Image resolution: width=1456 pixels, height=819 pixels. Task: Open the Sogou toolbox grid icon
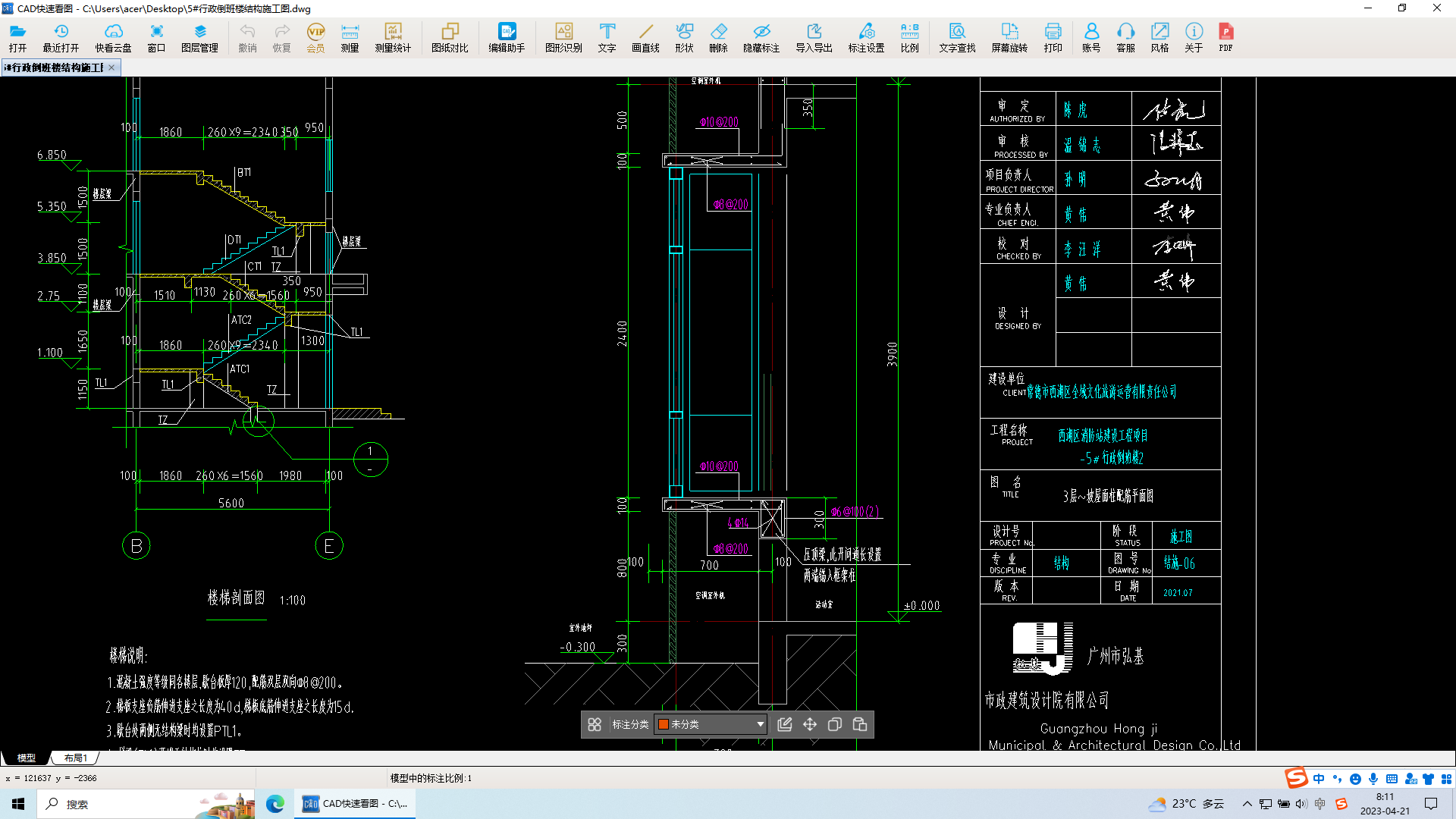tap(1446, 779)
